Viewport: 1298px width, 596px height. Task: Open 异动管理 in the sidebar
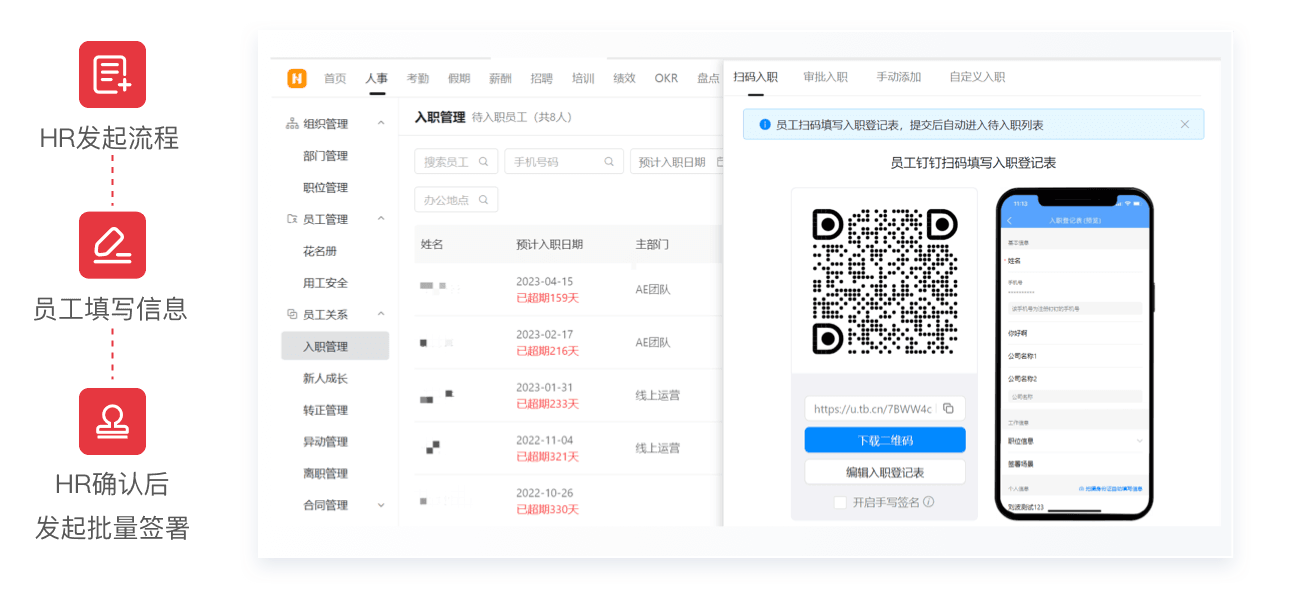[x=325, y=442]
